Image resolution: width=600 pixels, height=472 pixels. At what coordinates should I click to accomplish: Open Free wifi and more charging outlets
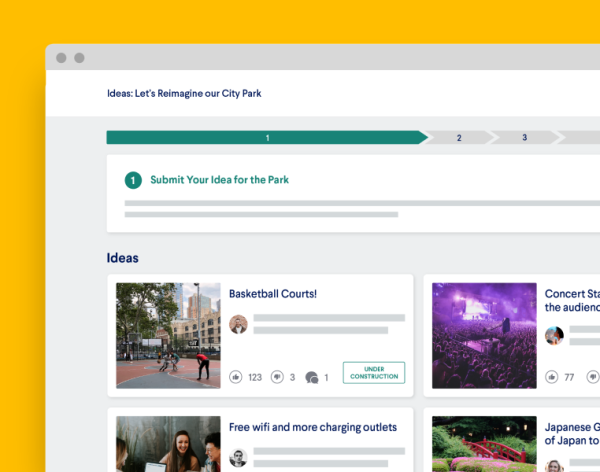click(x=313, y=427)
